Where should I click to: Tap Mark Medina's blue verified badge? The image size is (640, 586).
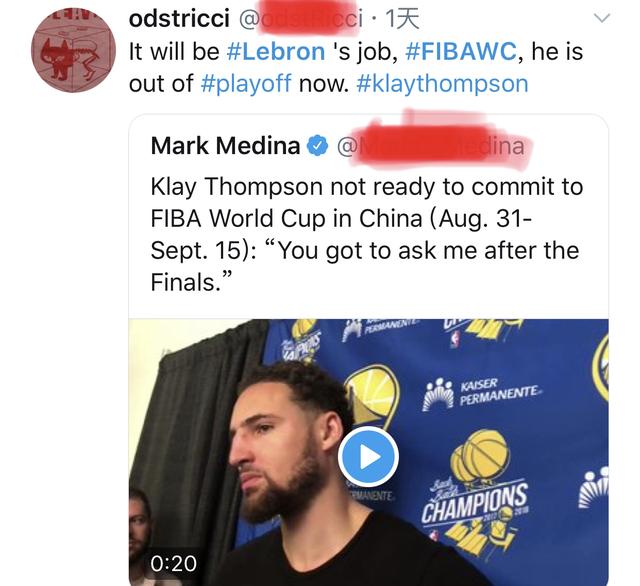tap(318, 146)
